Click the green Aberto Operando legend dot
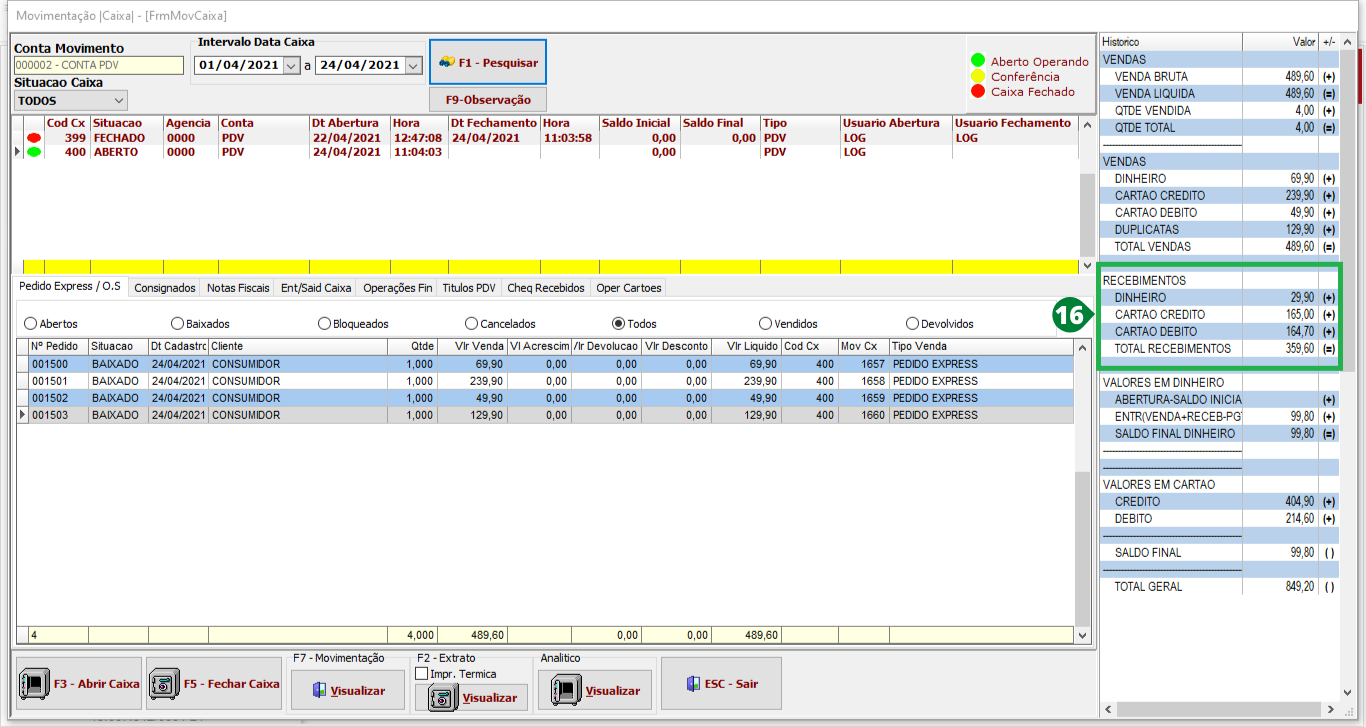Image resolution: width=1366 pixels, height=727 pixels. tap(978, 61)
